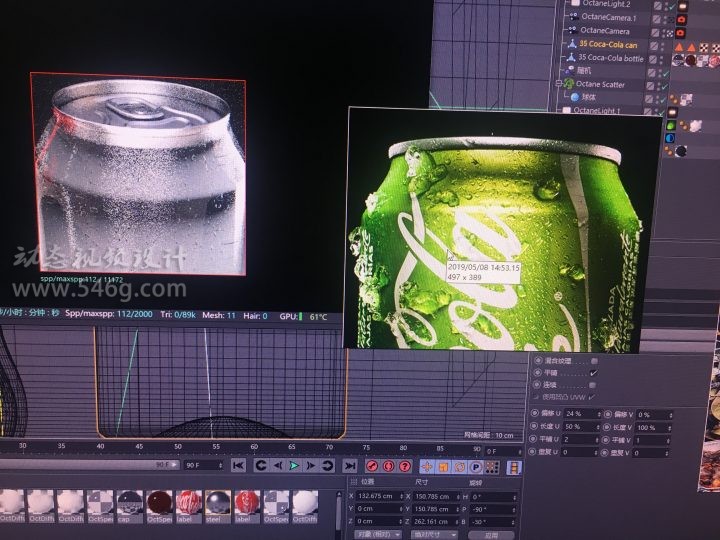Select 35 Coca-Cola can in object list
The height and width of the screenshot is (540, 720).
[608, 45]
